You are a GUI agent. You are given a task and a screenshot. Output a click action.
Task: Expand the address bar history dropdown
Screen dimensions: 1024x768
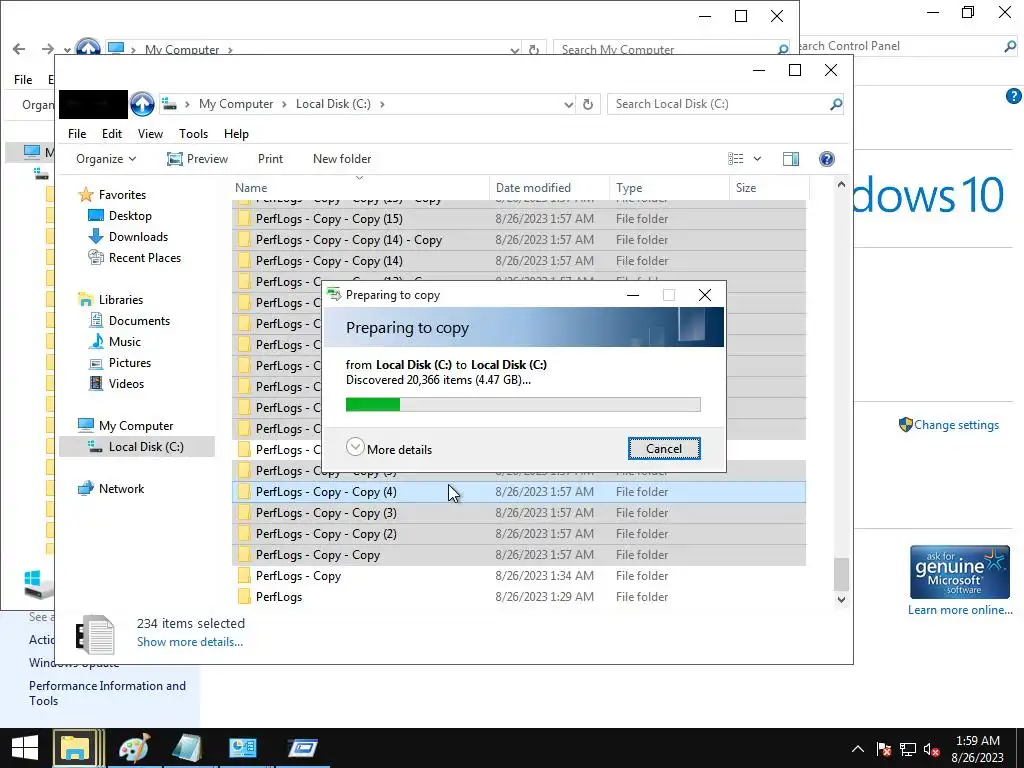(568, 104)
